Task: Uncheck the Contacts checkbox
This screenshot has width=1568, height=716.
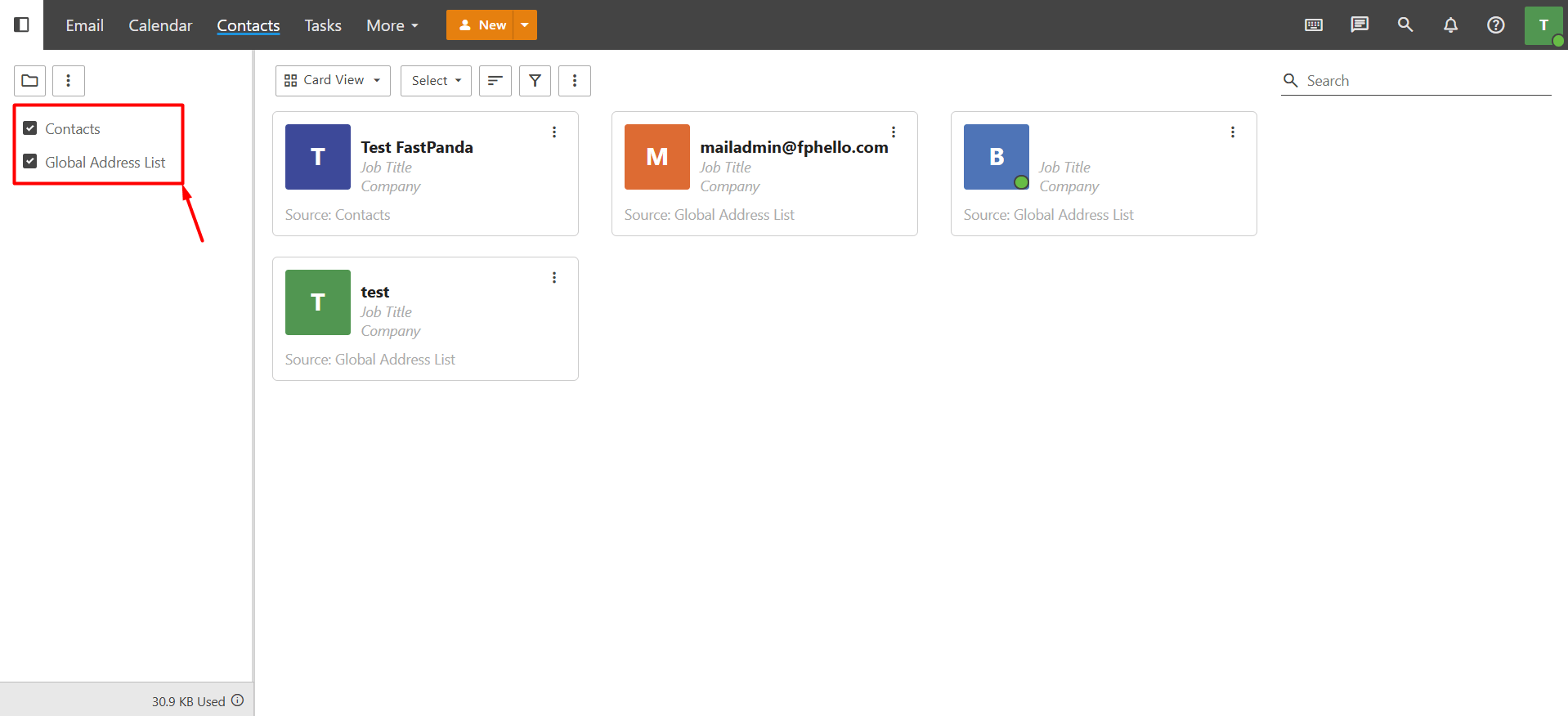Action: (x=30, y=128)
